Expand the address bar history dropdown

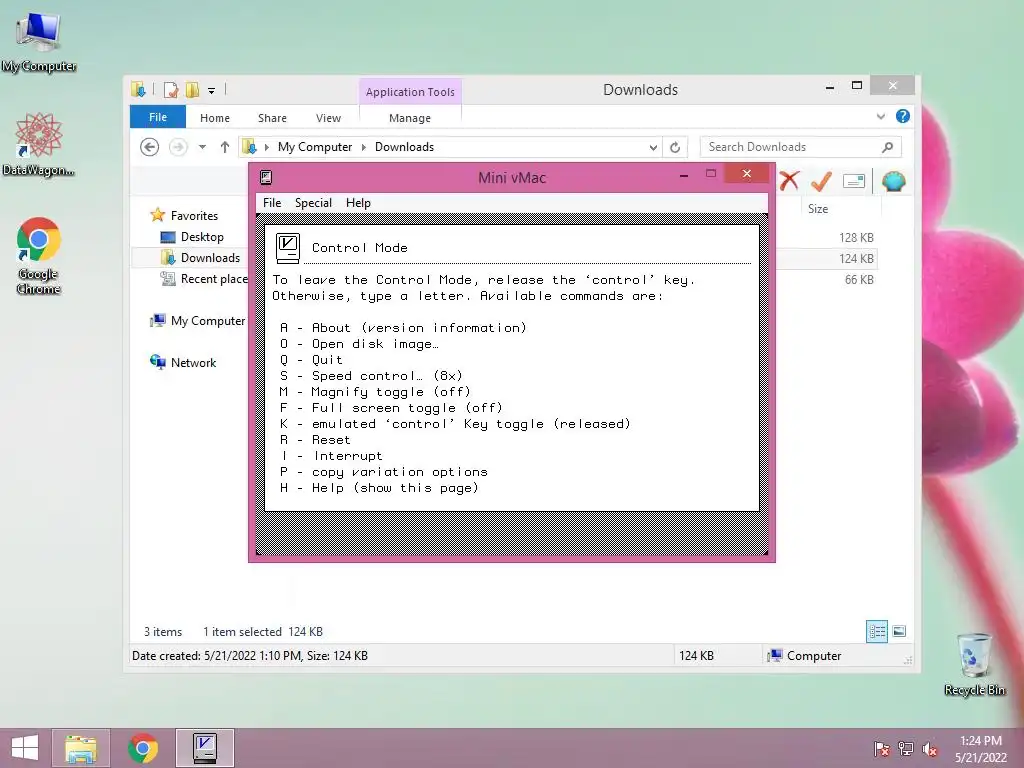pyautogui.click(x=652, y=148)
